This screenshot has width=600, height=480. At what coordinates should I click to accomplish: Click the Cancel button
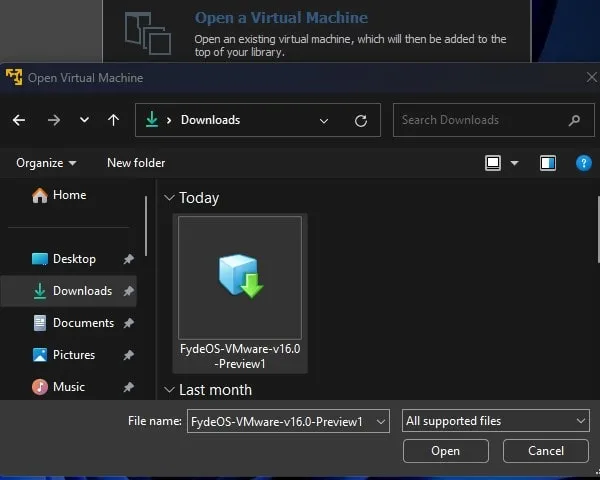coord(546,451)
